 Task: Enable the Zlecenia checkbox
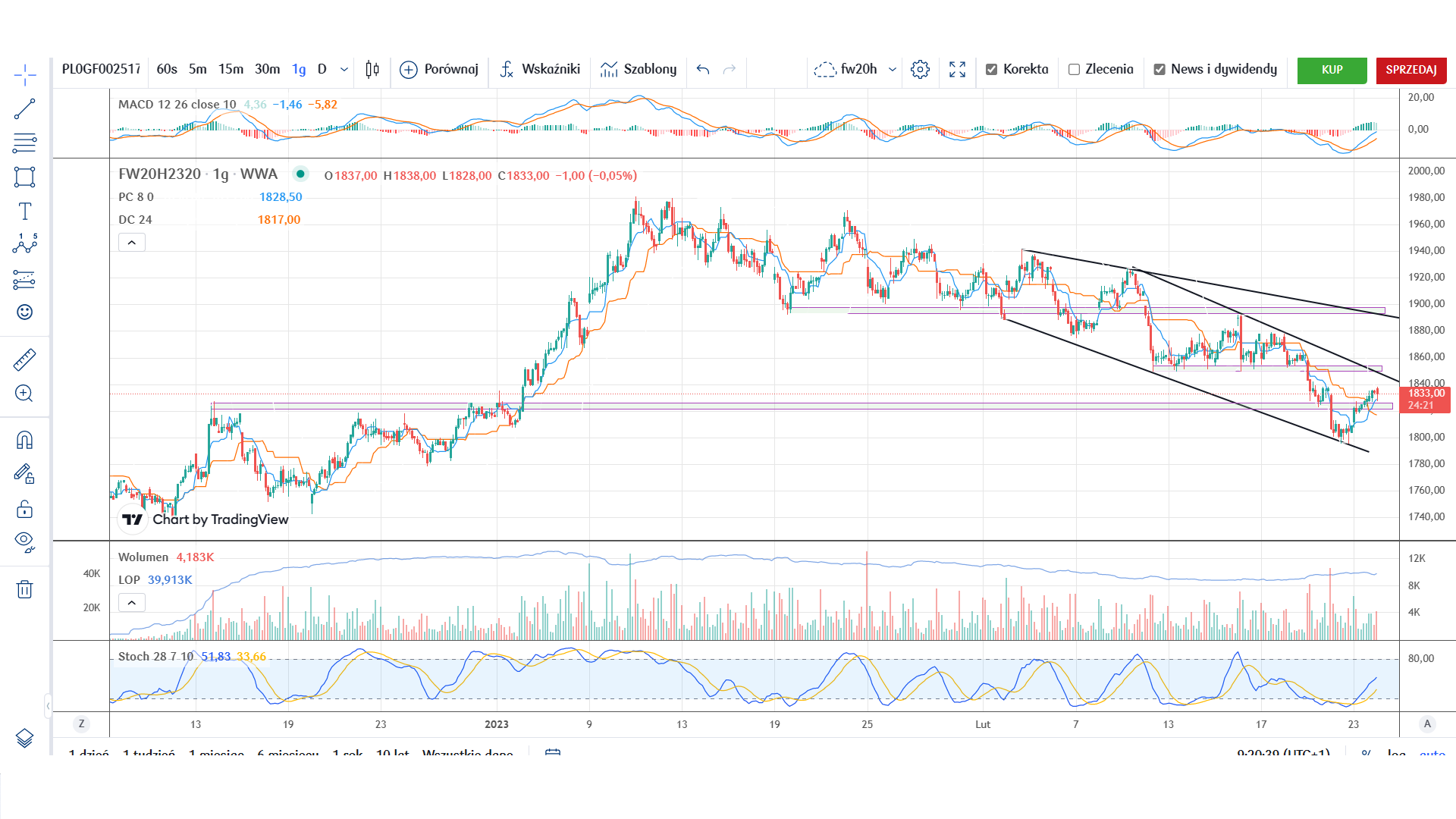coord(1074,70)
